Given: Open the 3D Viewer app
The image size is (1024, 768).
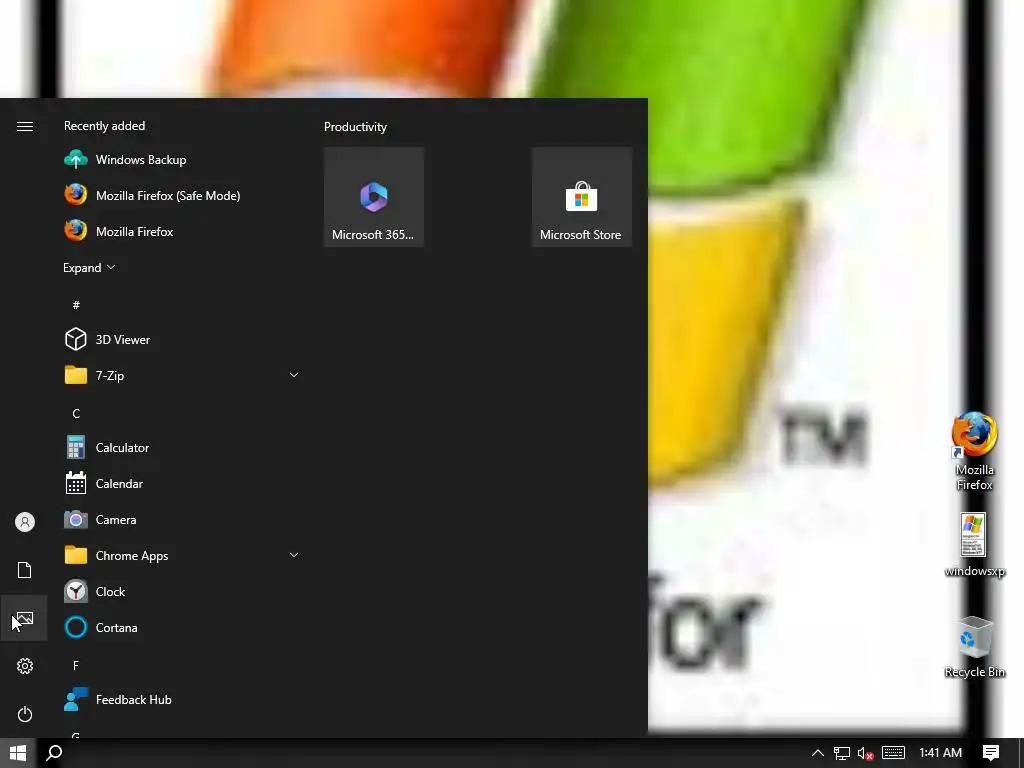Looking at the screenshot, I should coord(184,340).
